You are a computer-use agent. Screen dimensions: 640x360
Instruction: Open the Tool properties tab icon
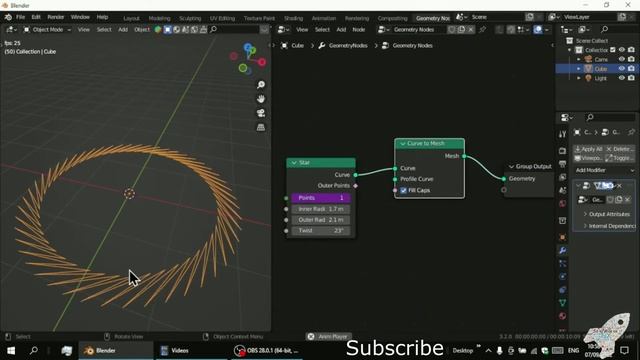click(x=562, y=134)
